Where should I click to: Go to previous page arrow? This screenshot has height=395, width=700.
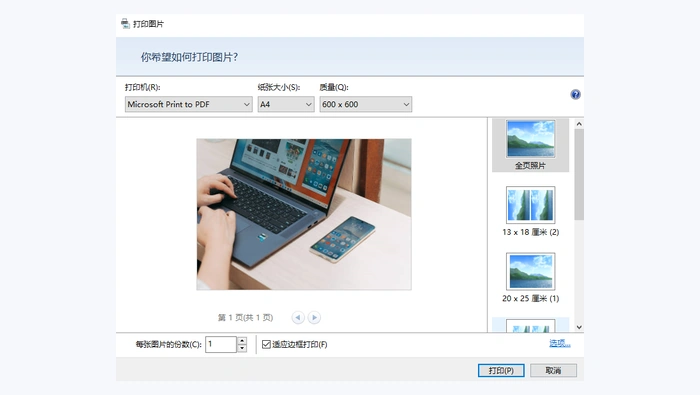tap(298, 317)
